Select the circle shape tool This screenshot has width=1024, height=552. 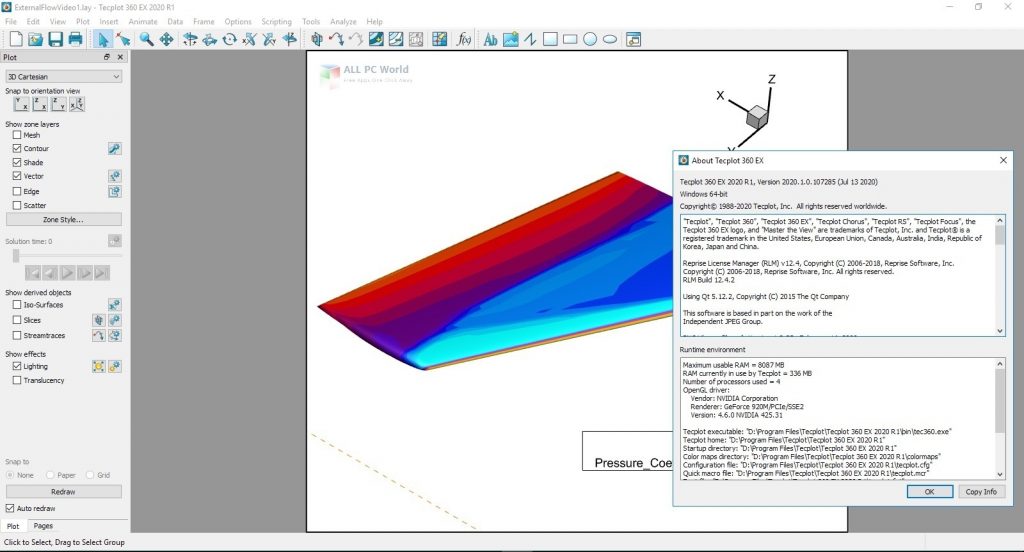[590, 39]
